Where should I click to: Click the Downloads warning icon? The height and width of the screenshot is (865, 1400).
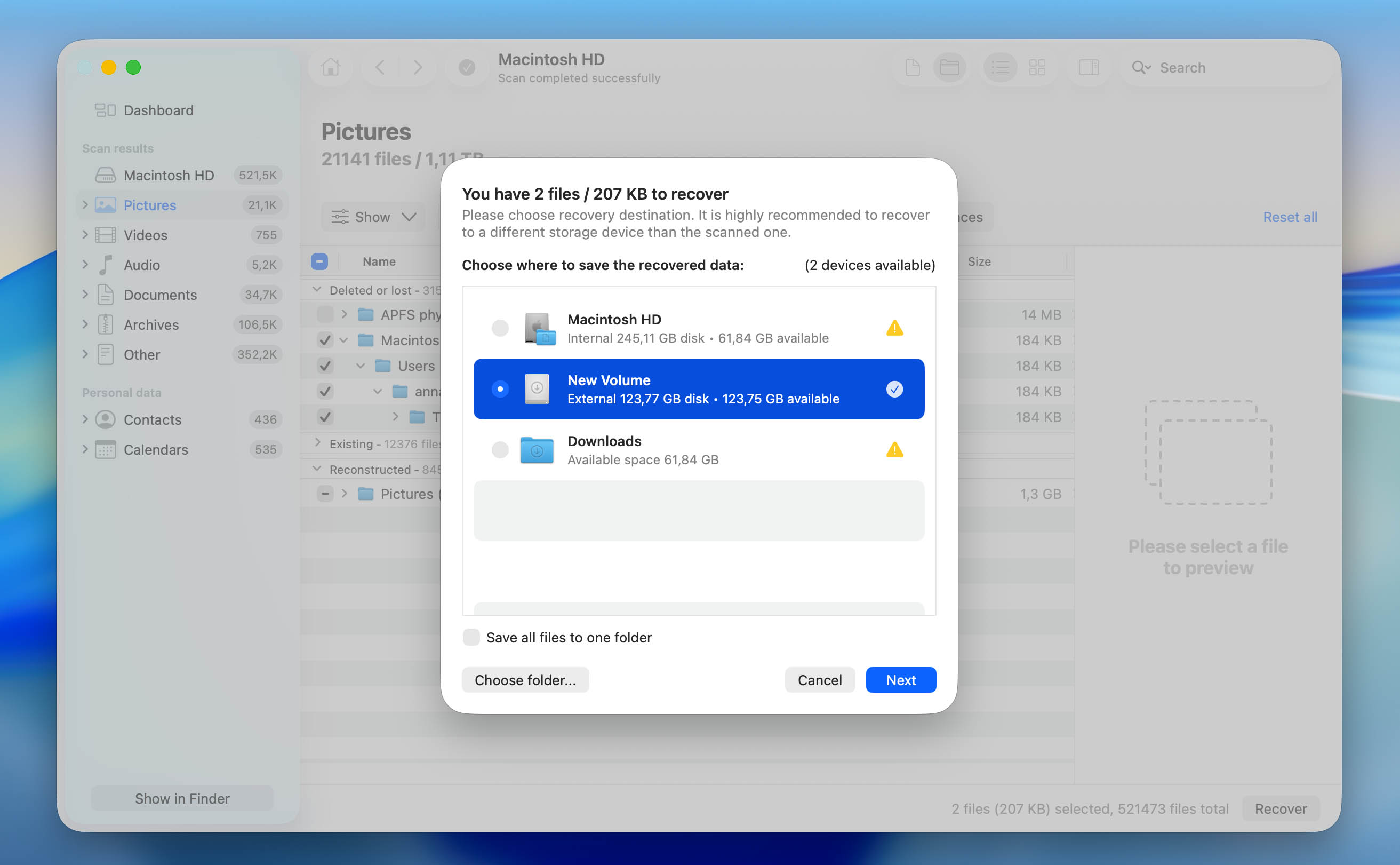pos(894,450)
